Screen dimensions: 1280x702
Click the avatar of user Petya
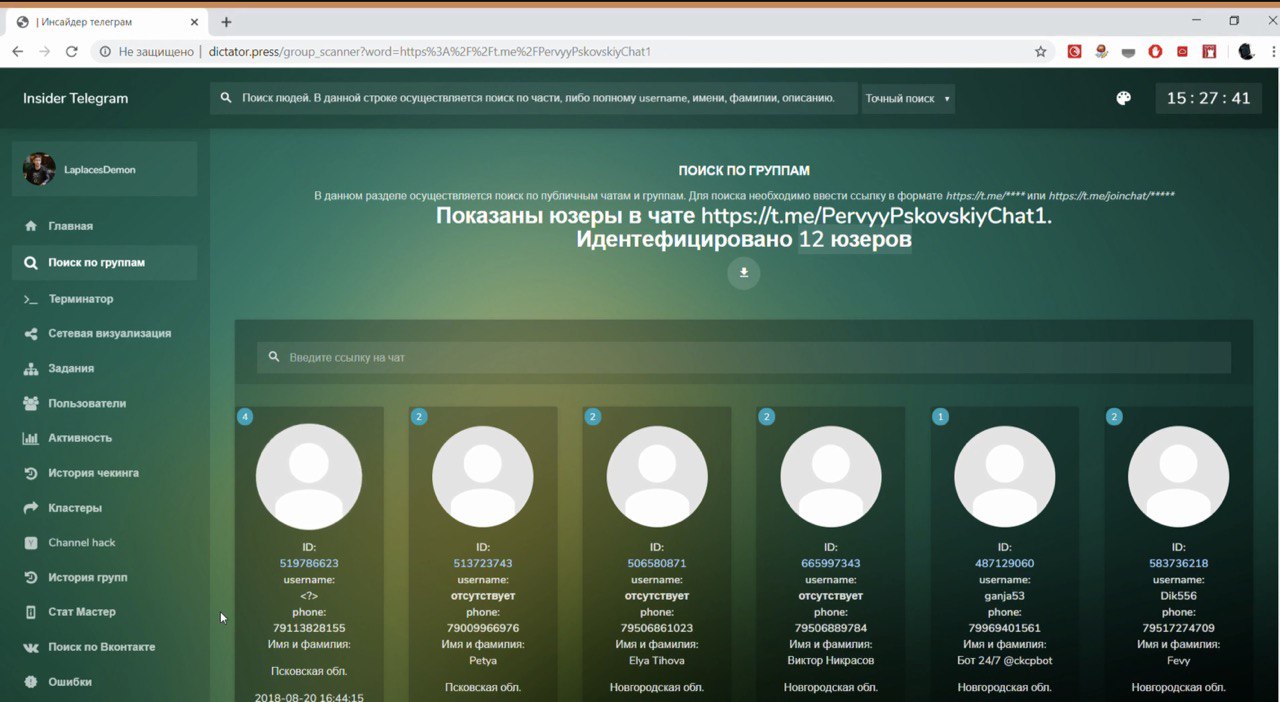(x=483, y=477)
